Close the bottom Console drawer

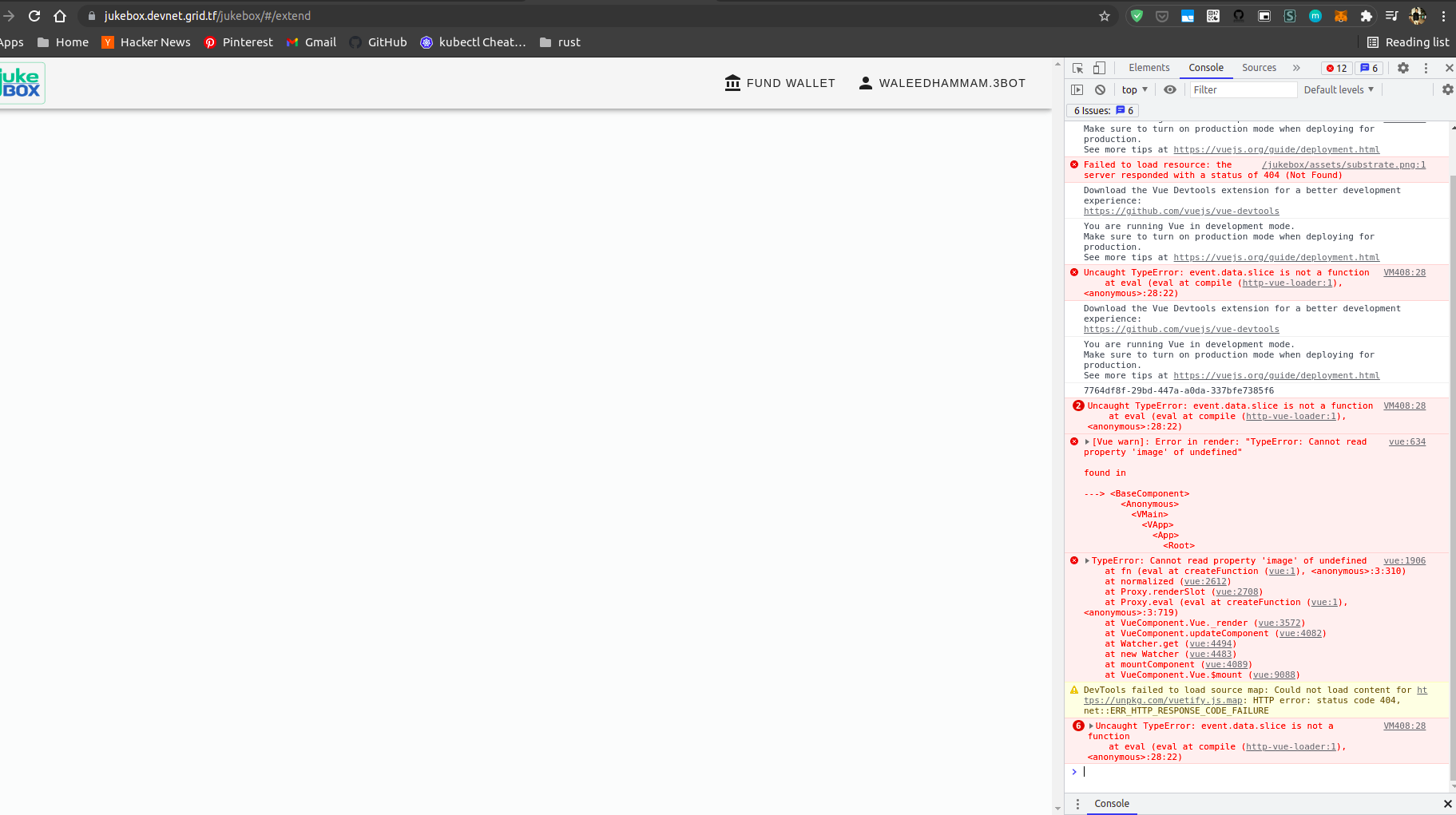coord(1447,804)
